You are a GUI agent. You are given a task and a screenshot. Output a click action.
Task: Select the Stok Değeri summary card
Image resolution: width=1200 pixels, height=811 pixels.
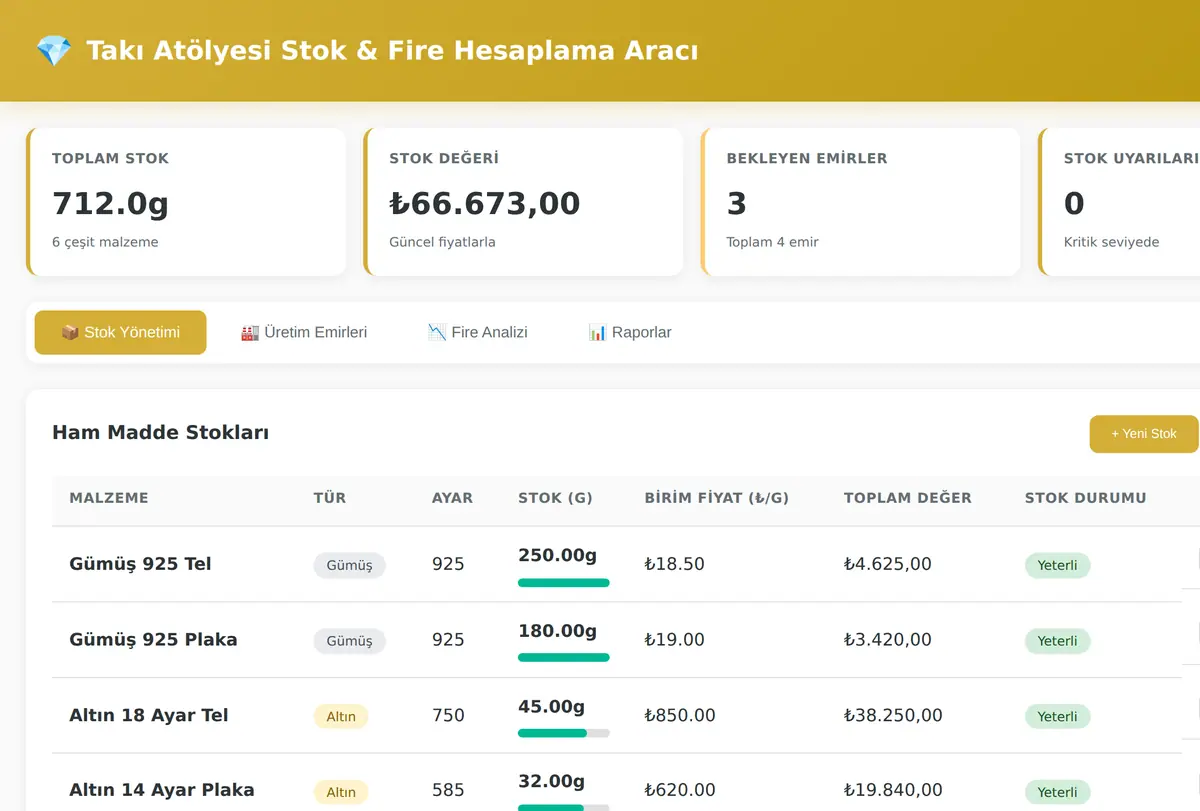[x=523, y=202]
